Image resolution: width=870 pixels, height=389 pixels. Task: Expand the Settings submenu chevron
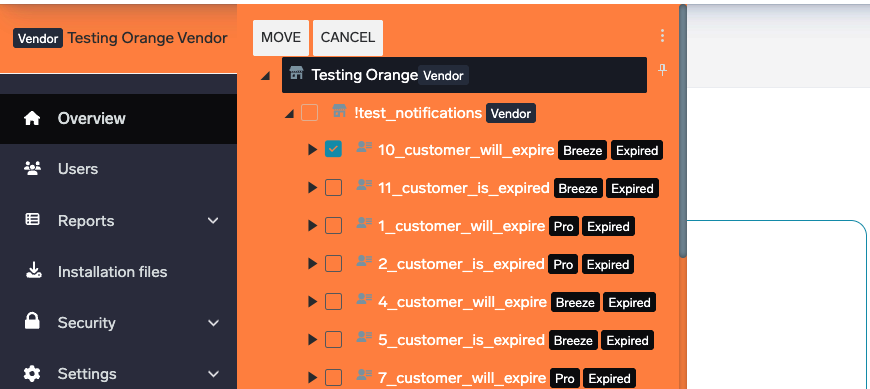coord(213,374)
